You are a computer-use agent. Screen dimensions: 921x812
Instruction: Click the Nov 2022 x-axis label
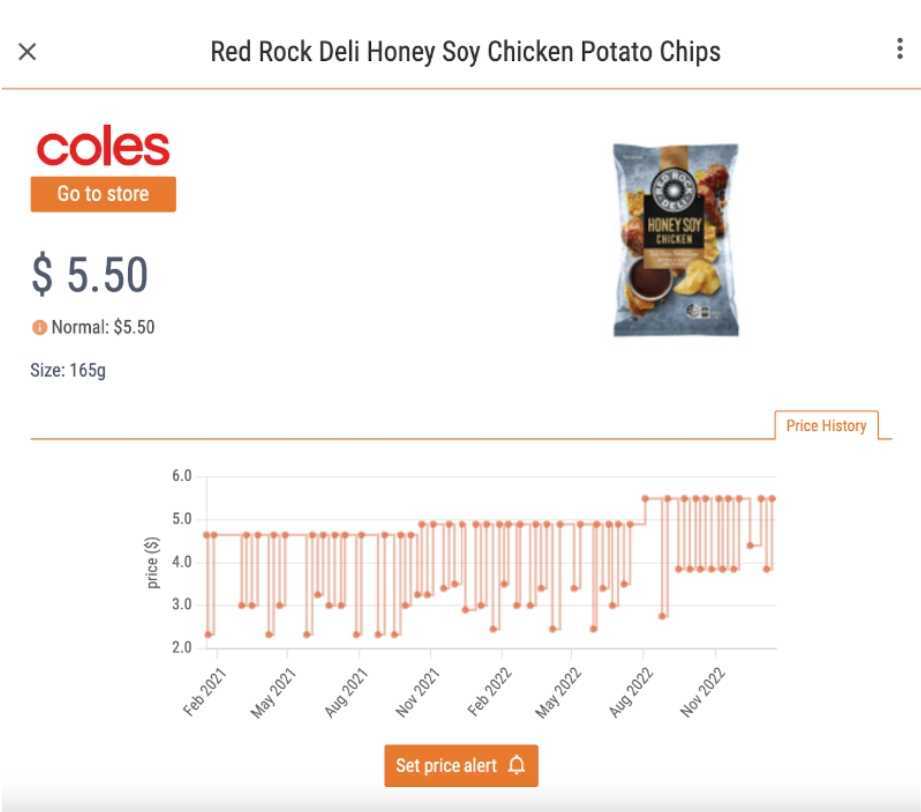[704, 691]
